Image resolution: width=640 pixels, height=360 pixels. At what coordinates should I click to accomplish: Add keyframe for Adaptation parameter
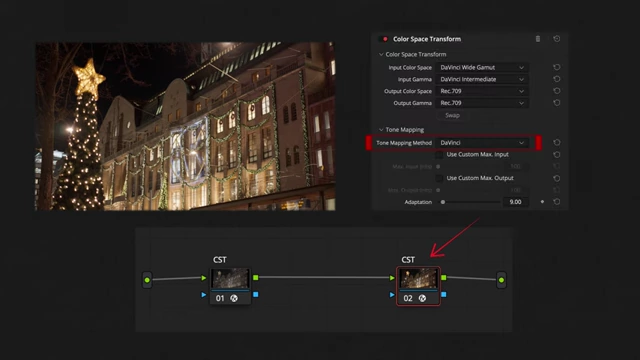(542, 202)
